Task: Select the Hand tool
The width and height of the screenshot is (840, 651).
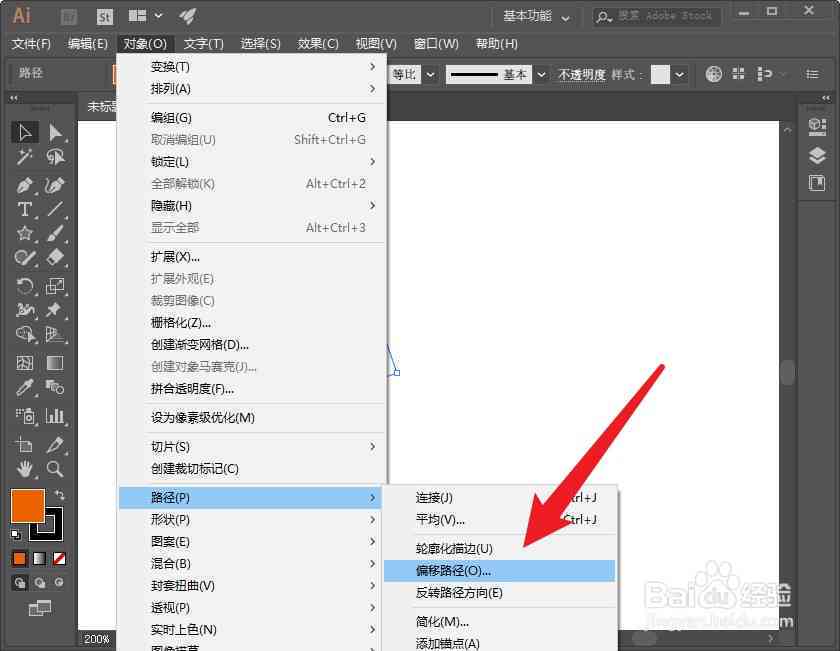Action: (x=25, y=469)
